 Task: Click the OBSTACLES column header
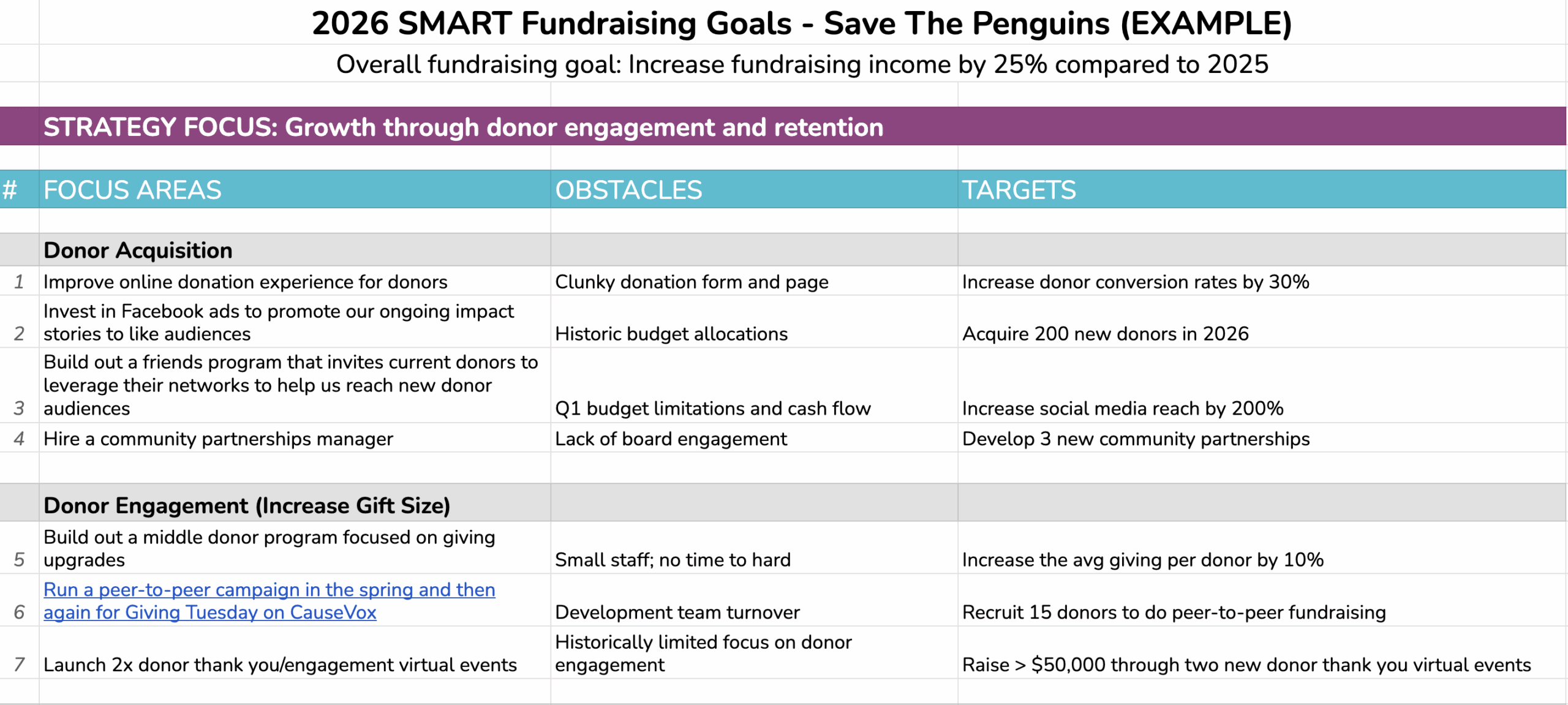[x=628, y=190]
